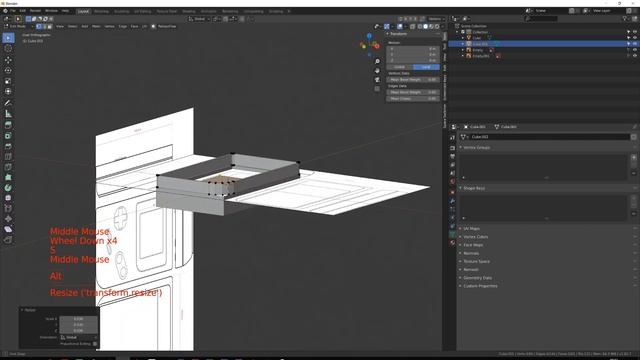Toggle X-Ray in viewport header
This screenshot has width=640, height=360.
pos(413,27)
